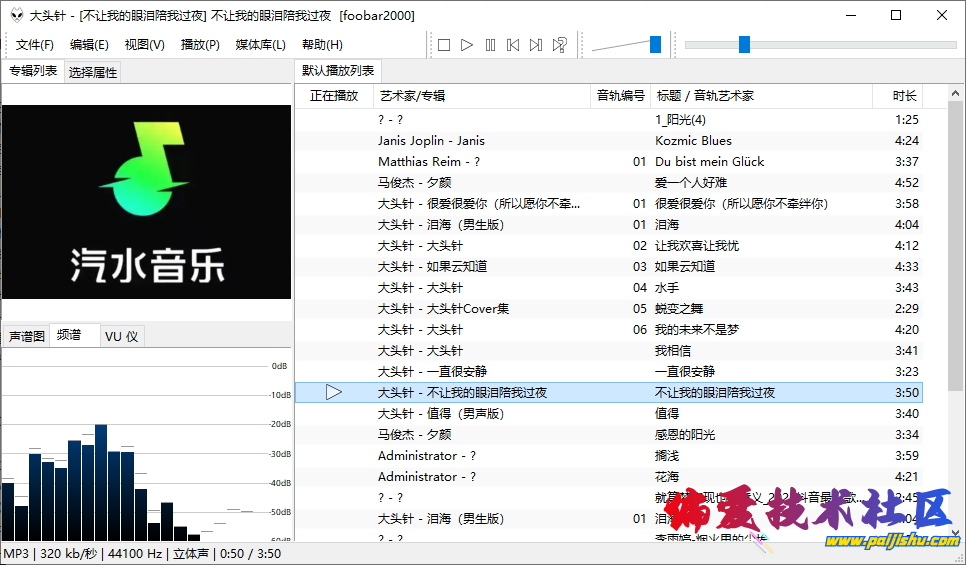Sort by the 艺术家/专辑 column header

click(x=482, y=96)
